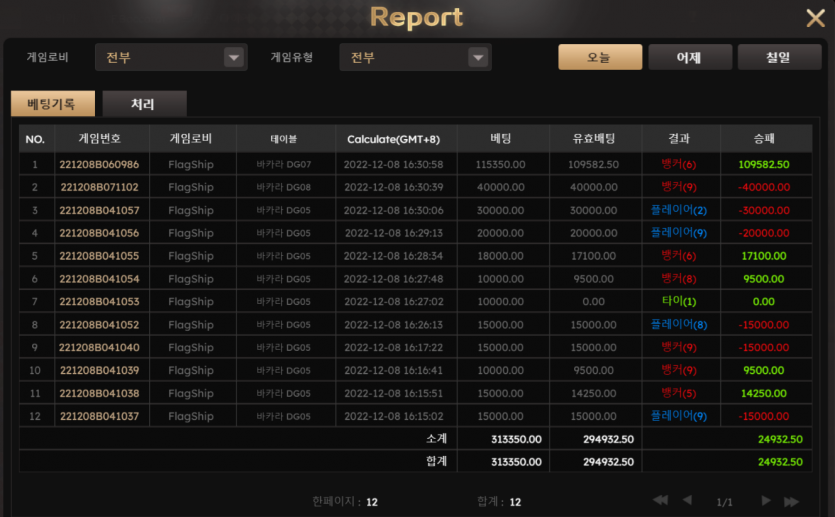The height and width of the screenshot is (517, 835).
Task: Click 합계 win/loss total 24932.50
Action: point(781,462)
